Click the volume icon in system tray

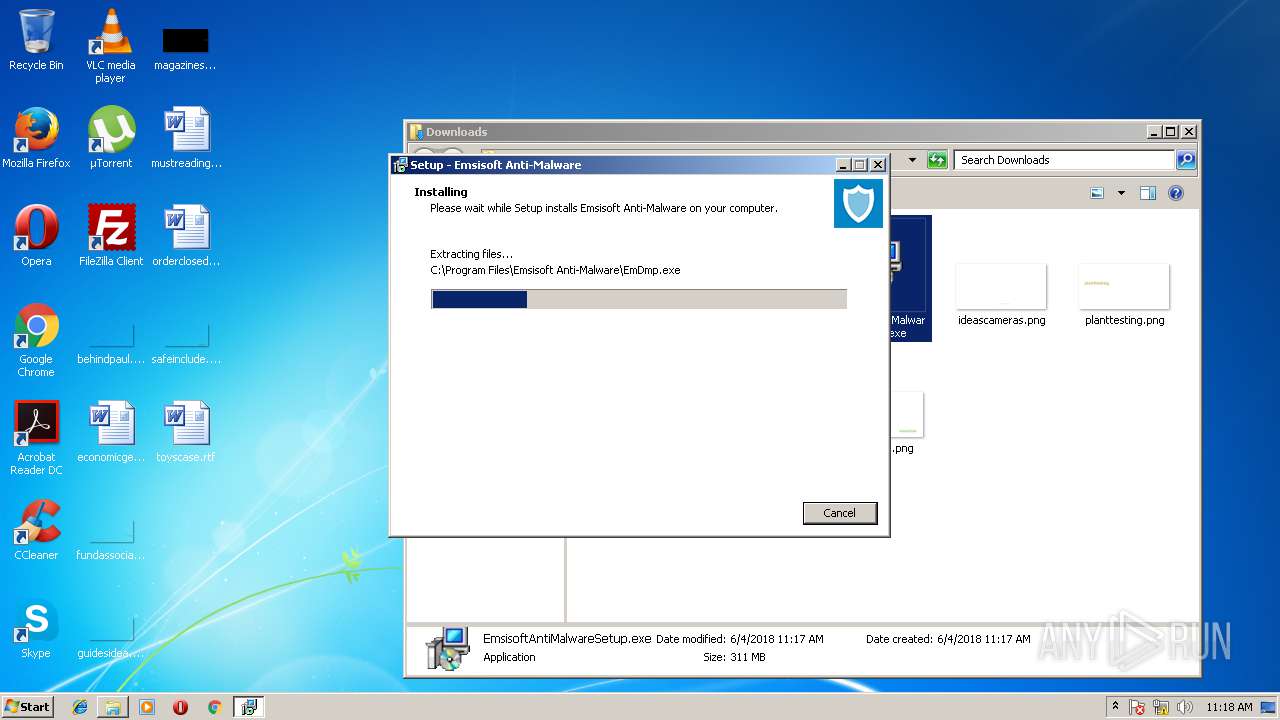[x=1186, y=707]
